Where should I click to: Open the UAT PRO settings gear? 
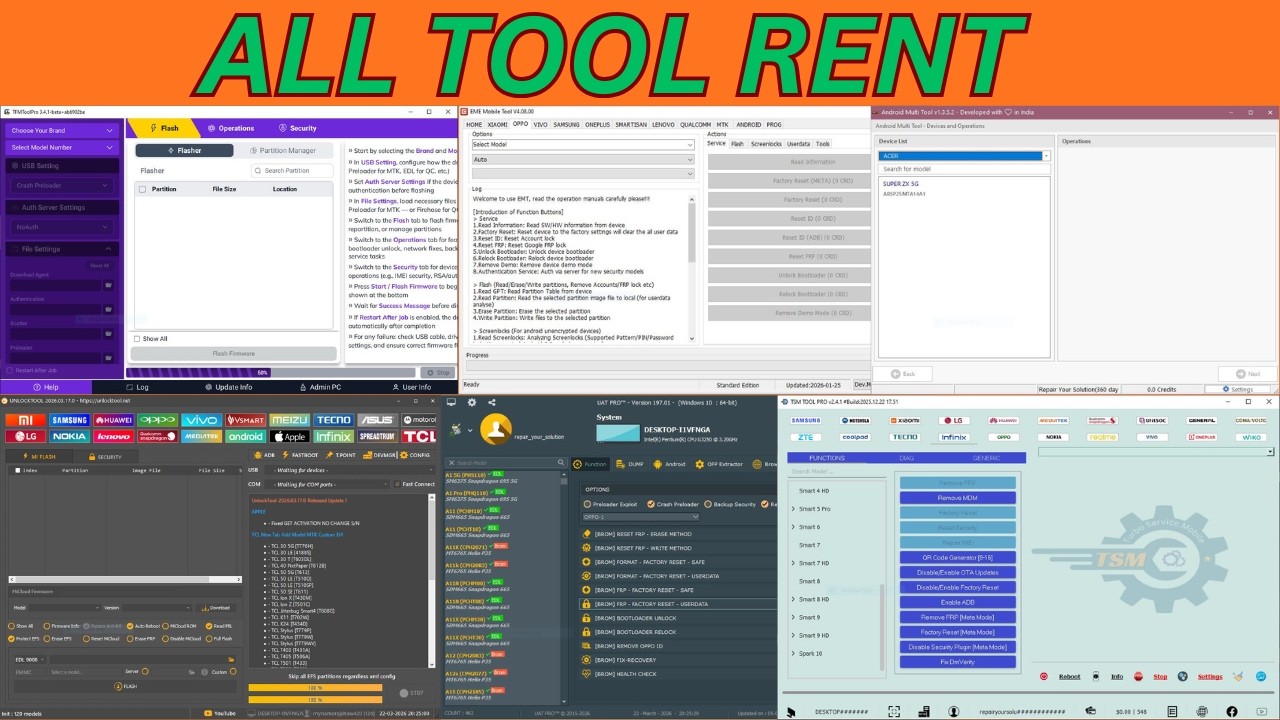click(472, 403)
